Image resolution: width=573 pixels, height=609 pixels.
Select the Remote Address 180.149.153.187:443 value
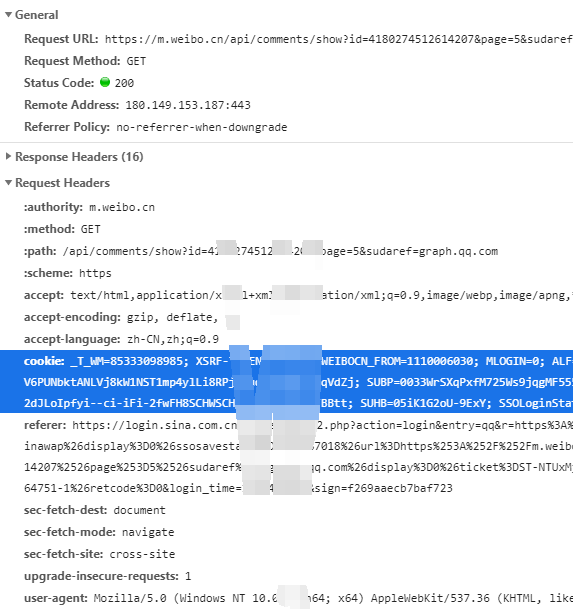(188, 105)
